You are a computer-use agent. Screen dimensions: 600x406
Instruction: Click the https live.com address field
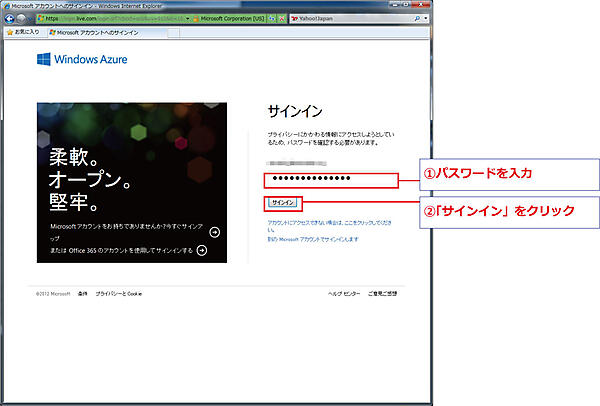coord(111,18)
